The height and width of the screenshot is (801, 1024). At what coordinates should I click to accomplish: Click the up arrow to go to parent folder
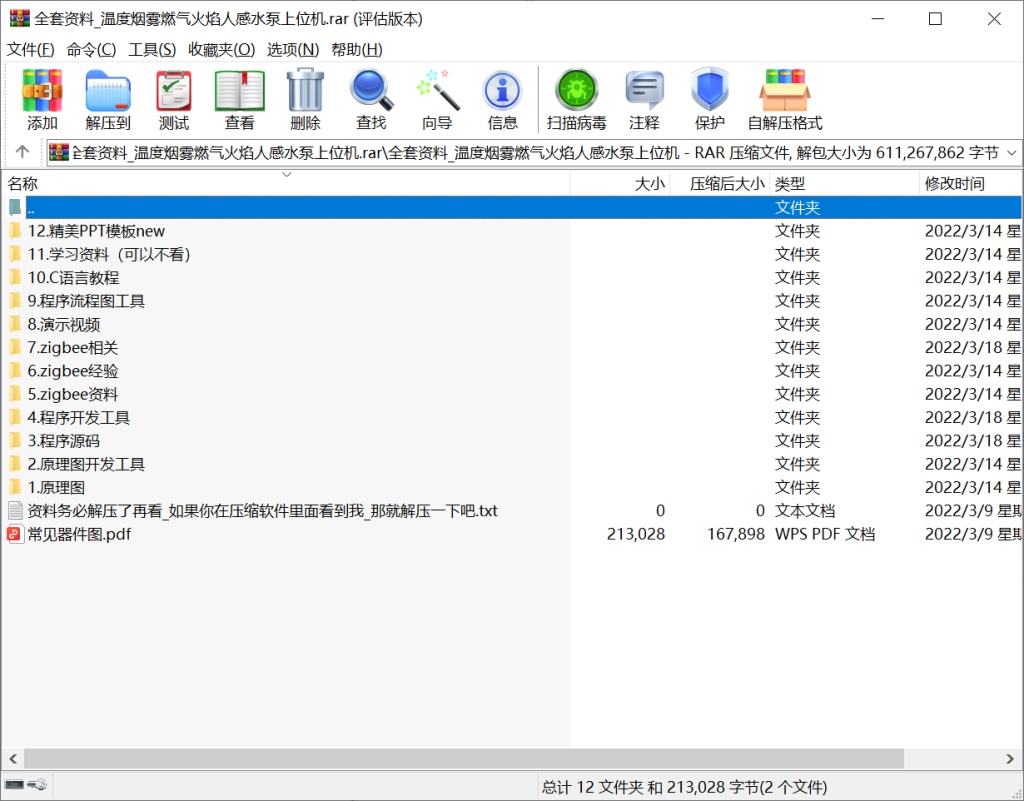pyautogui.click(x=21, y=152)
